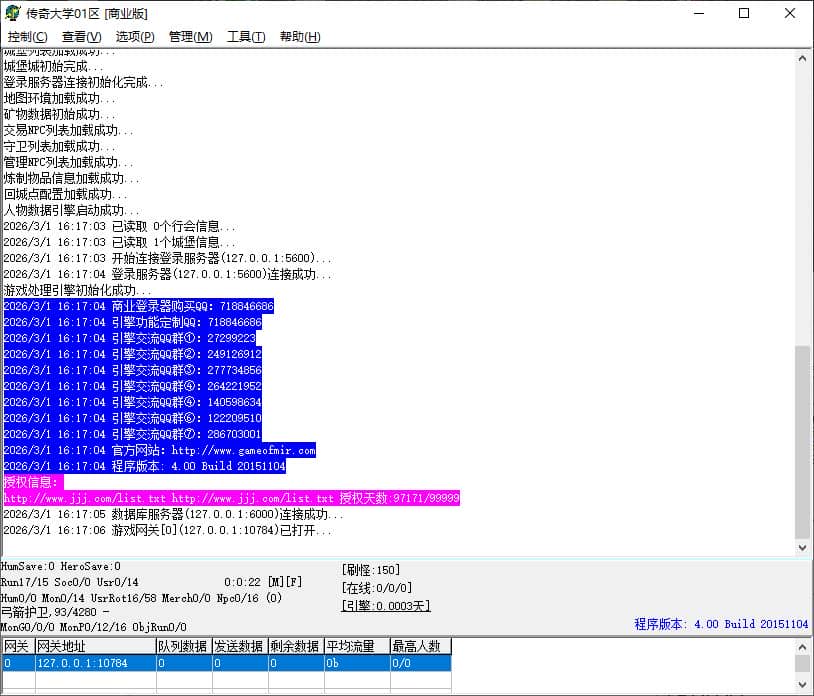
Task: Click the 弓箭护卫,93/4280 status line
Action: click(x=55, y=612)
